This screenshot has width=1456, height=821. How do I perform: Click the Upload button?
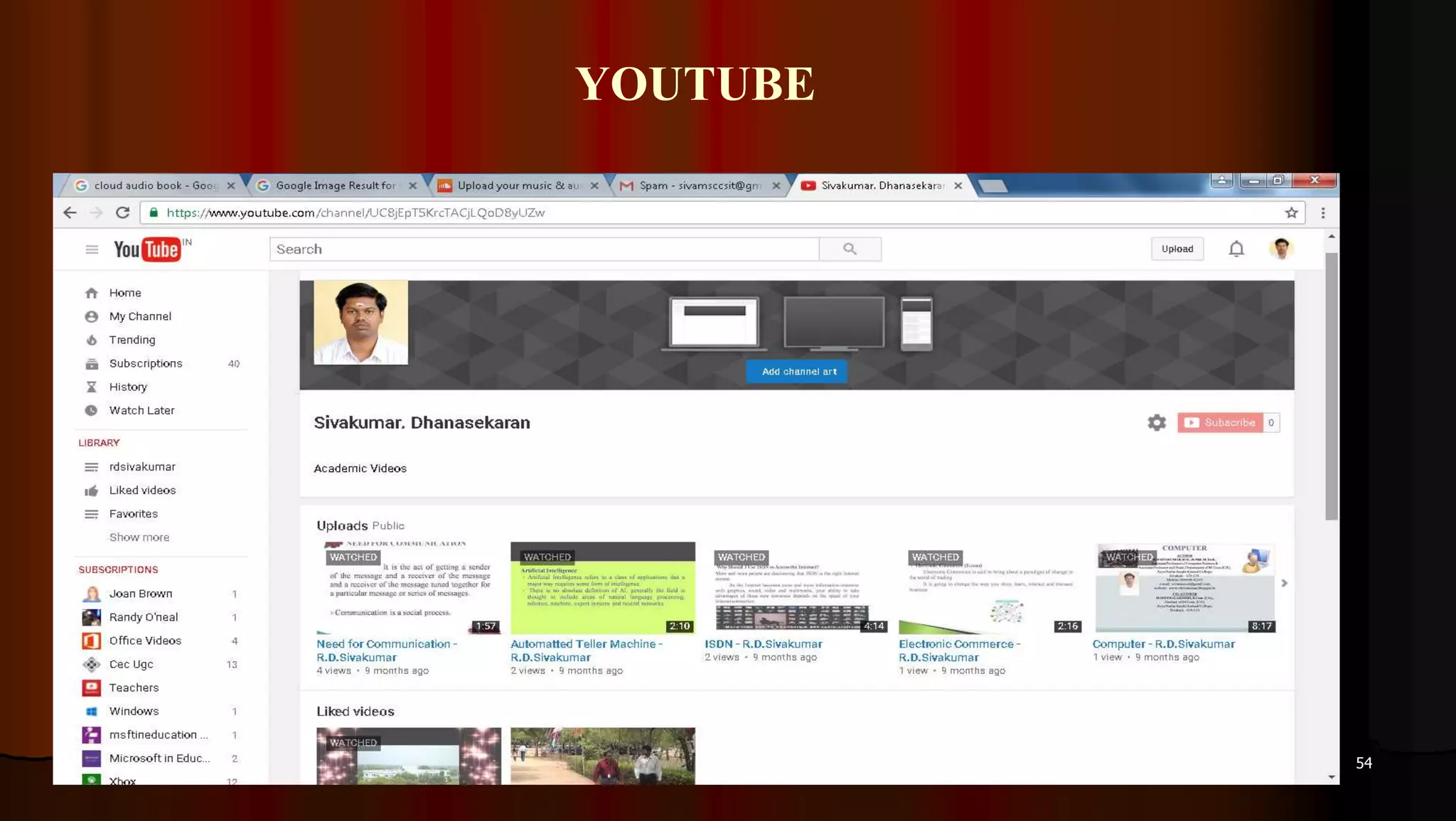(x=1177, y=249)
